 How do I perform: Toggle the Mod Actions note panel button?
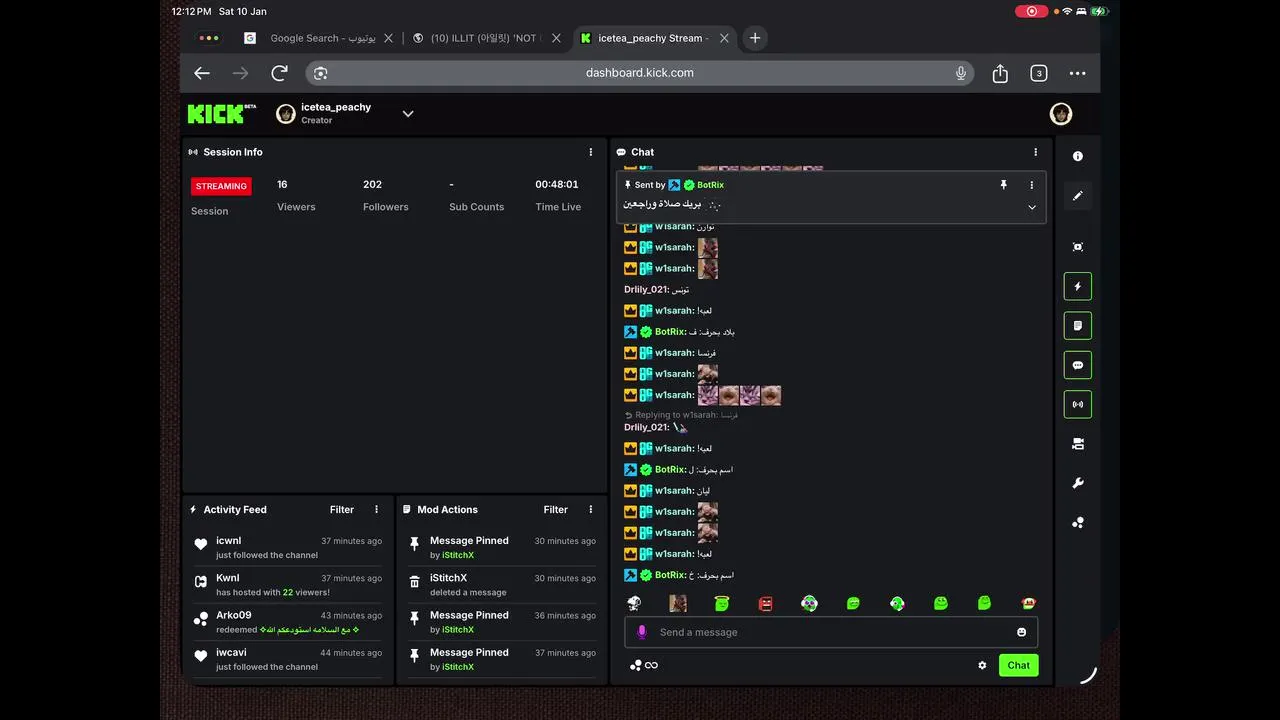1077,326
